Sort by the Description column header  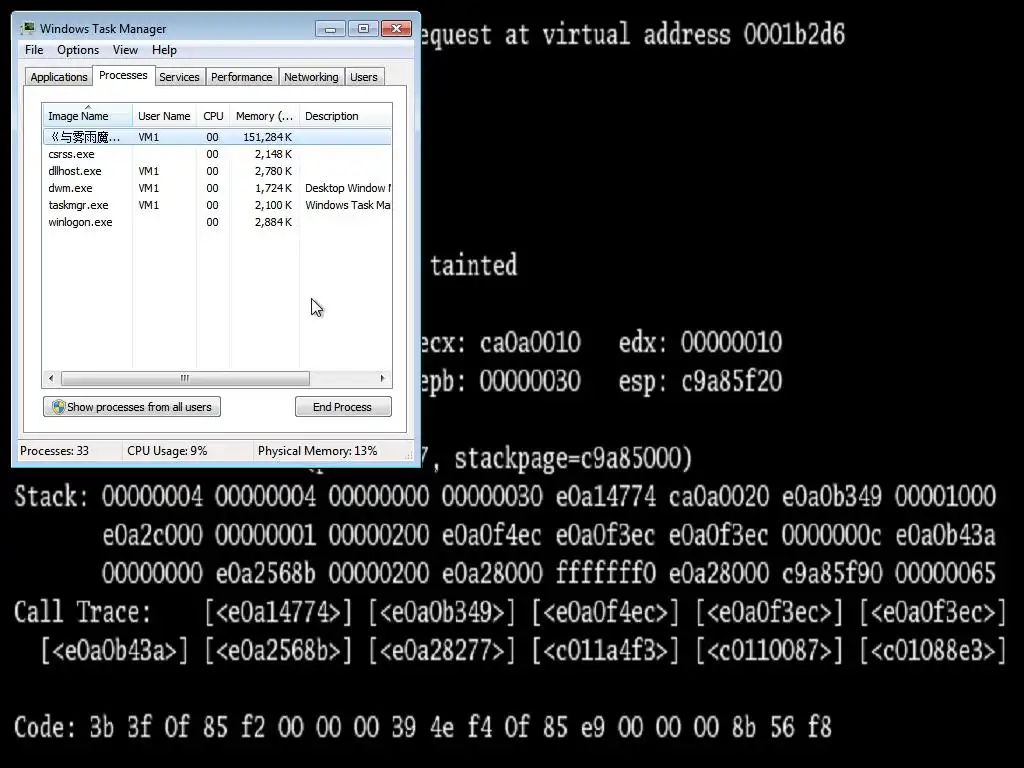pos(345,116)
